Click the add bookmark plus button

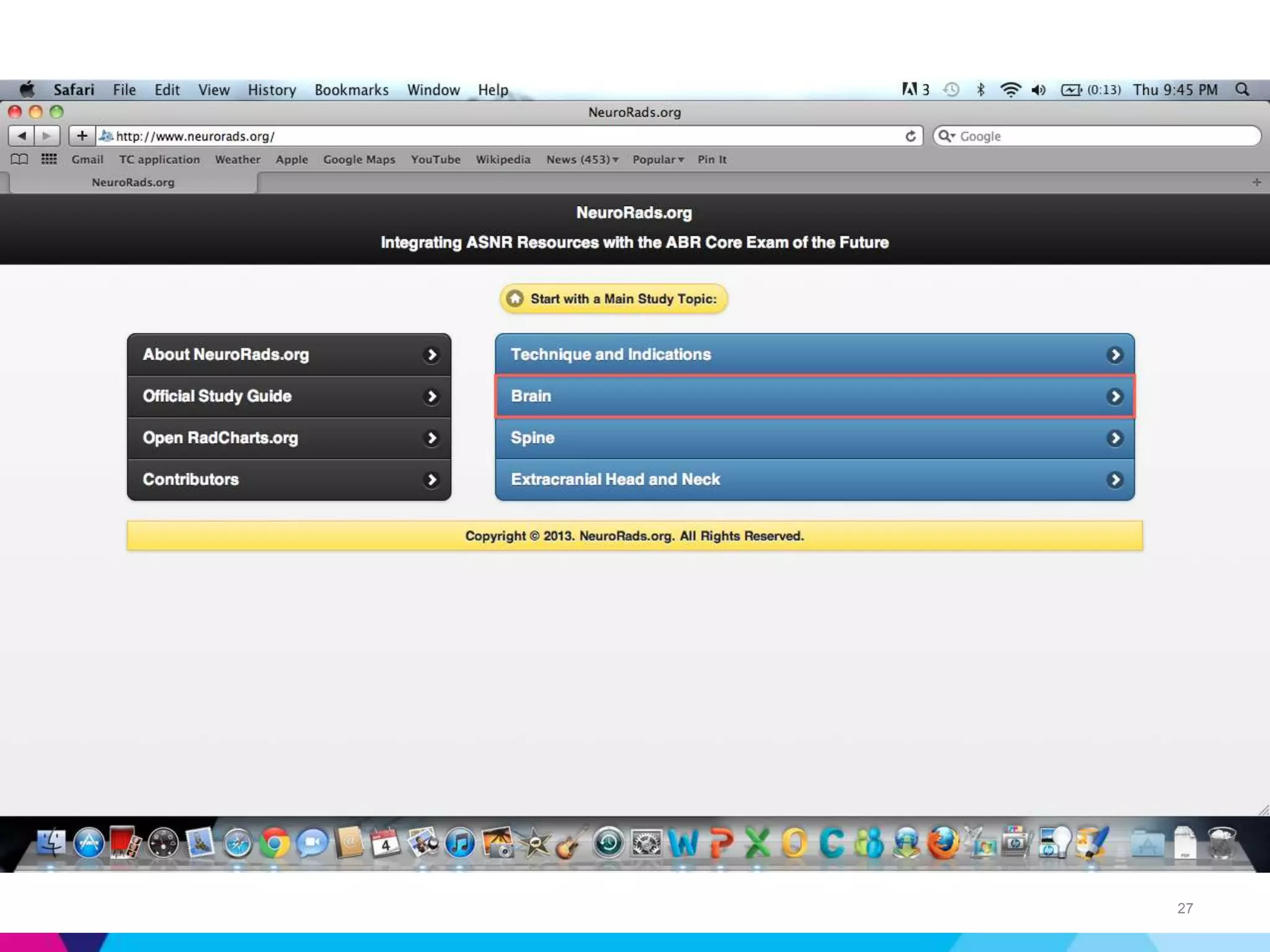tap(82, 136)
